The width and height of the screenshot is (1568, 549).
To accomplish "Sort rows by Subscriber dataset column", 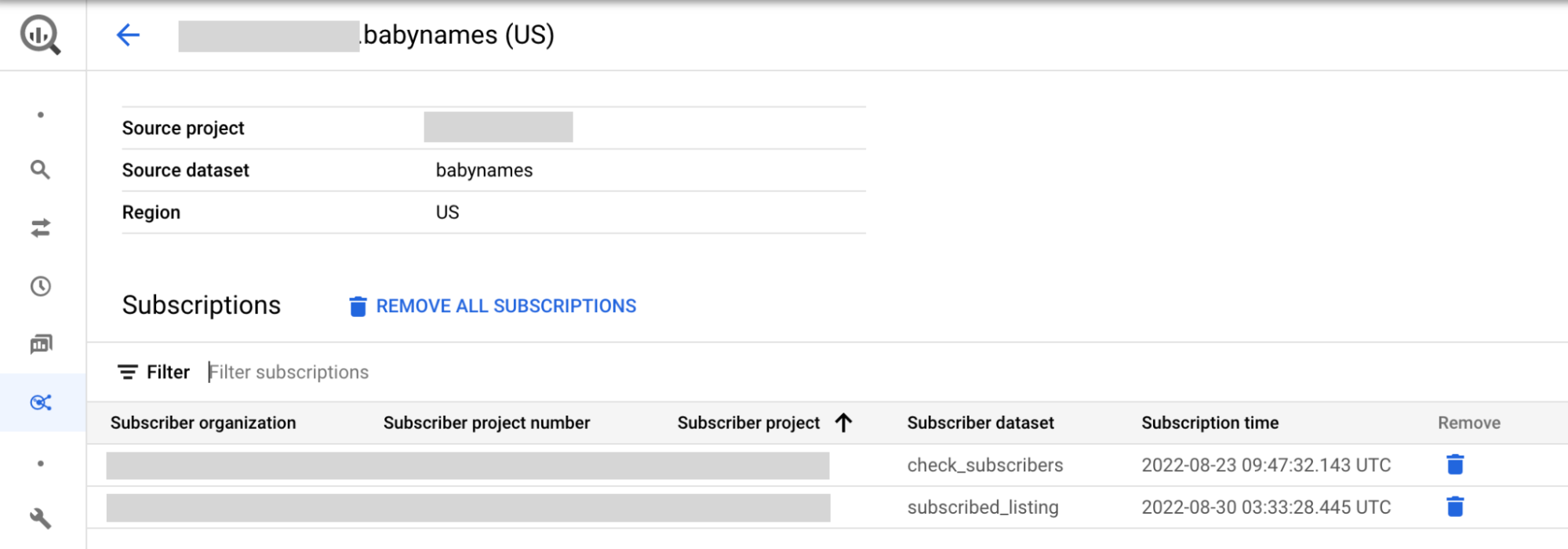I will 980,423.
